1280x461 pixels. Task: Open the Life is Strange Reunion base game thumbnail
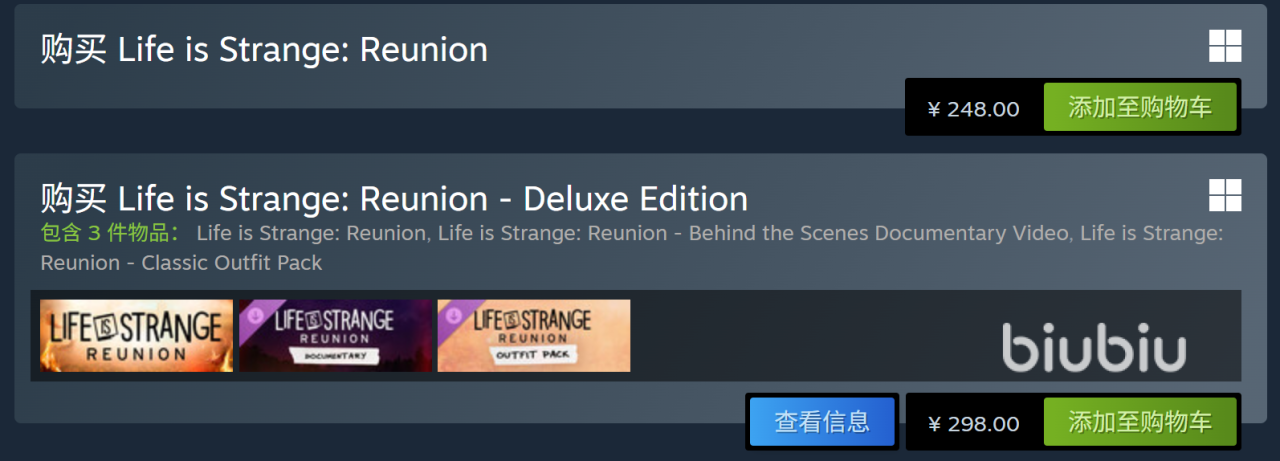pyautogui.click(x=136, y=336)
